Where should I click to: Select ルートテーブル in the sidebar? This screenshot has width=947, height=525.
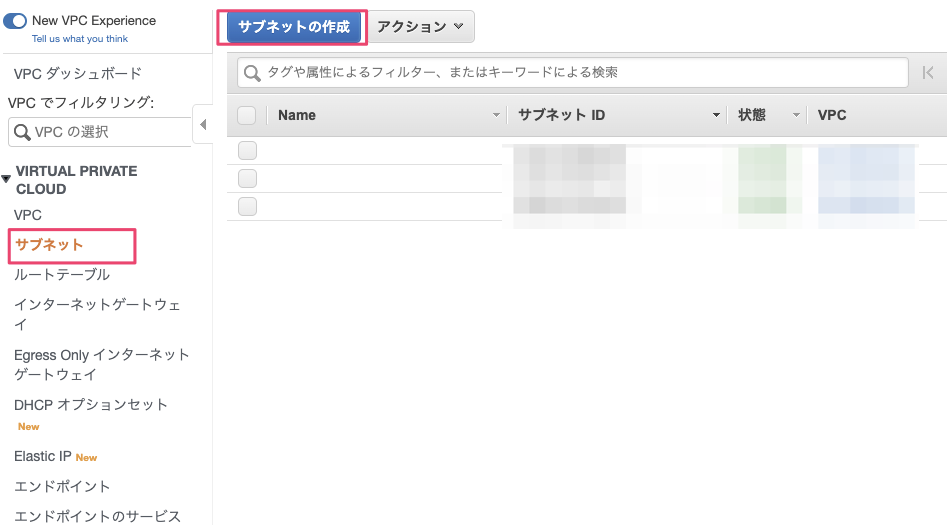tap(62, 274)
